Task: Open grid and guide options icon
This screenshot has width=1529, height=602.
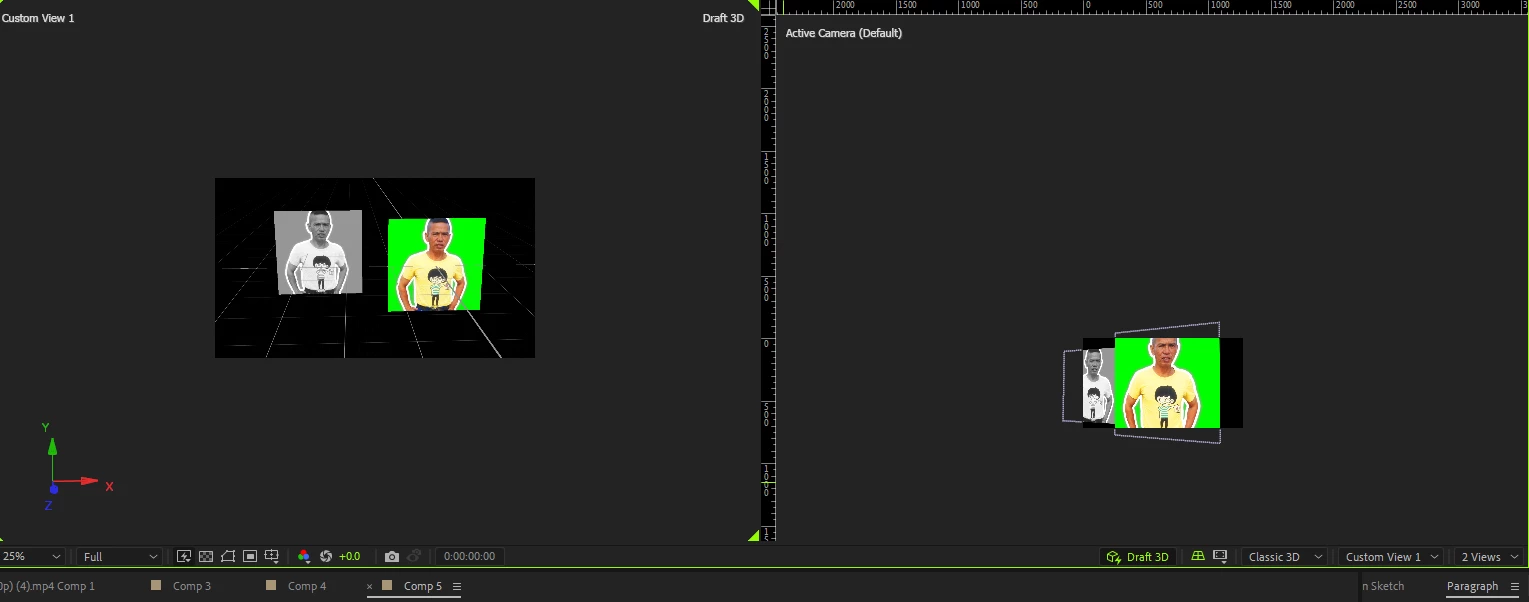Action: pos(271,556)
